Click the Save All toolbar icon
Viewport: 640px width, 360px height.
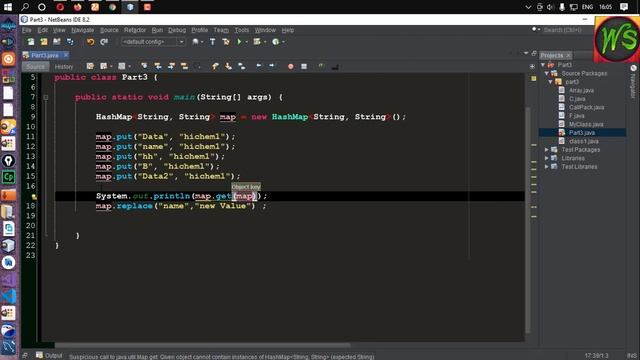tap(70, 42)
